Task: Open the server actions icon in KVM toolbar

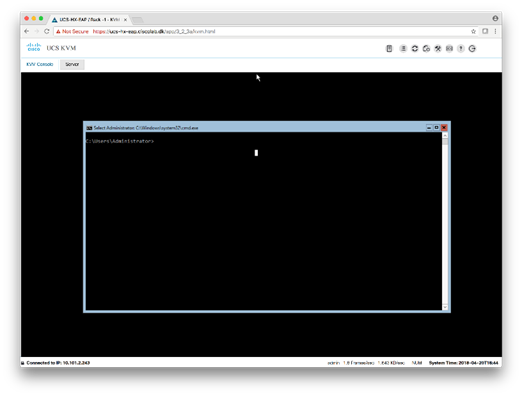Action: 403,49
